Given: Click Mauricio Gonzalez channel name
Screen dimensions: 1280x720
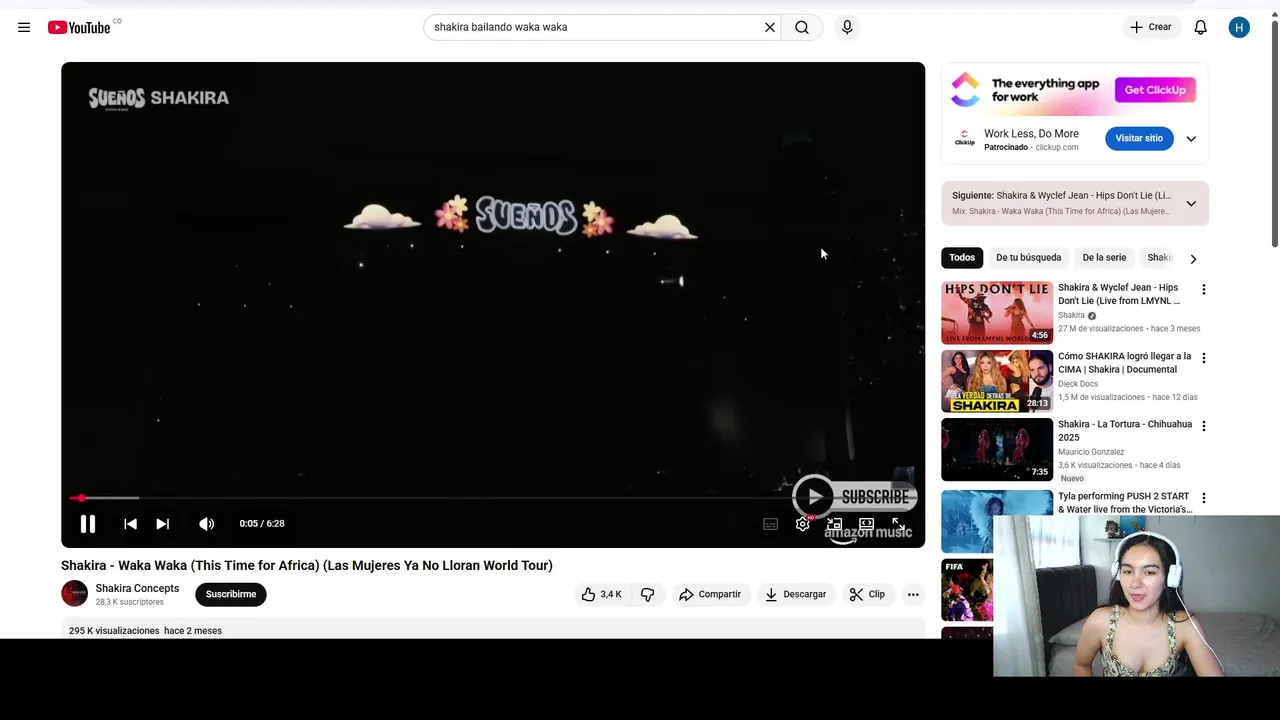Looking at the screenshot, I should click(1091, 452).
